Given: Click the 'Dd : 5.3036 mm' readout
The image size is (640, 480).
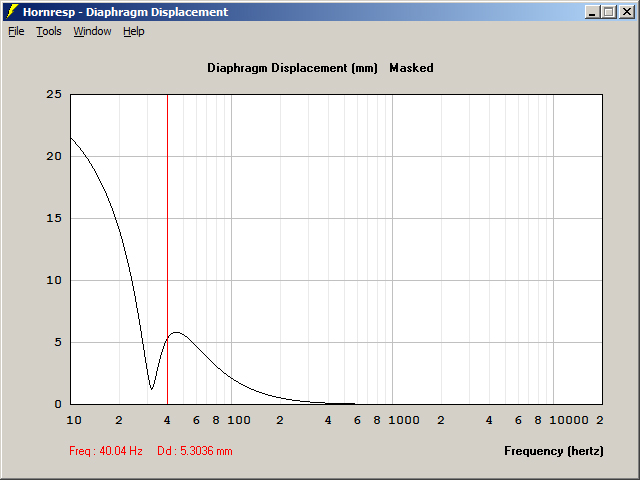Looking at the screenshot, I should [x=195, y=451].
